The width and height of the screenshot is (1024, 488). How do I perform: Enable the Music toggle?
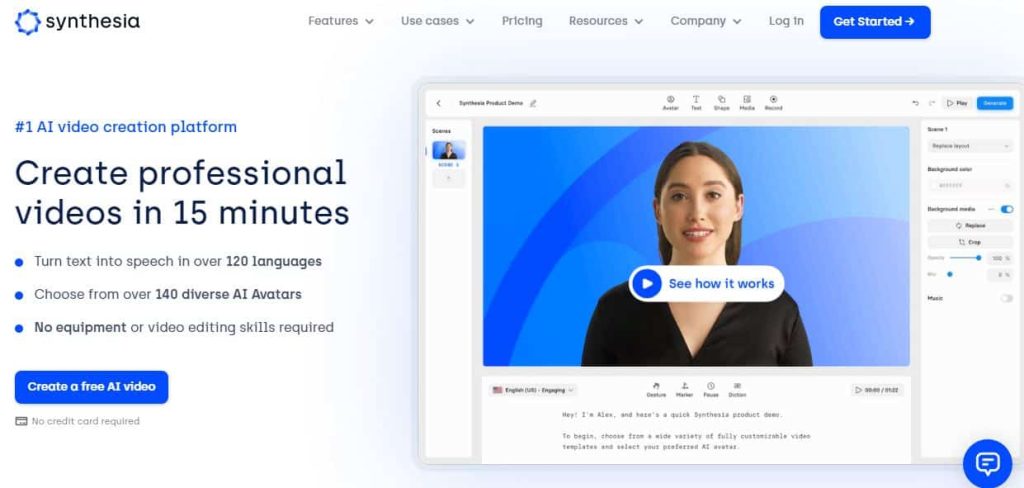pos(1006,298)
